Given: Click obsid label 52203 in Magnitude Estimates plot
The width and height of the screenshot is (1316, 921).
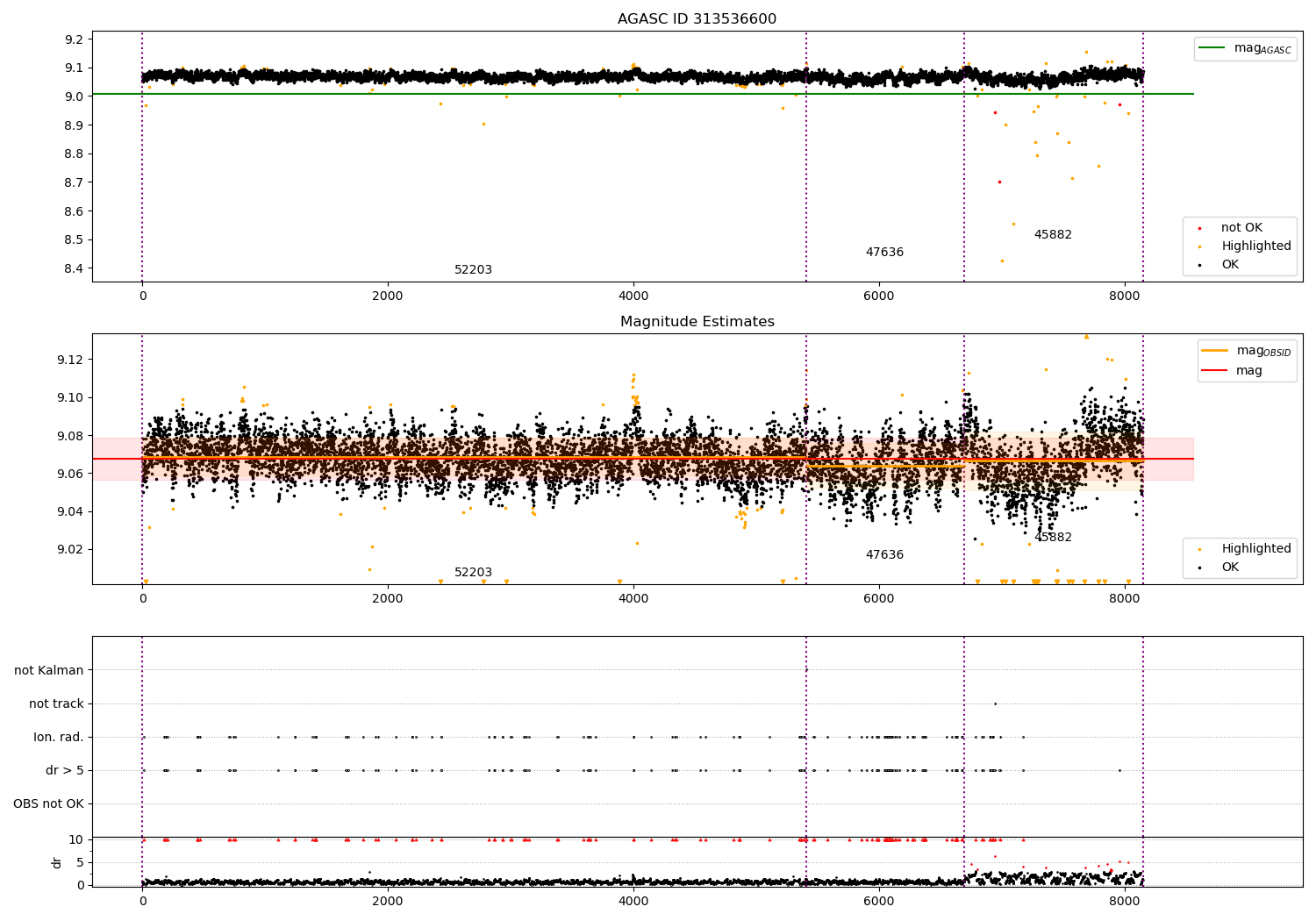Looking at the screenshot, I should coord(473,573).
